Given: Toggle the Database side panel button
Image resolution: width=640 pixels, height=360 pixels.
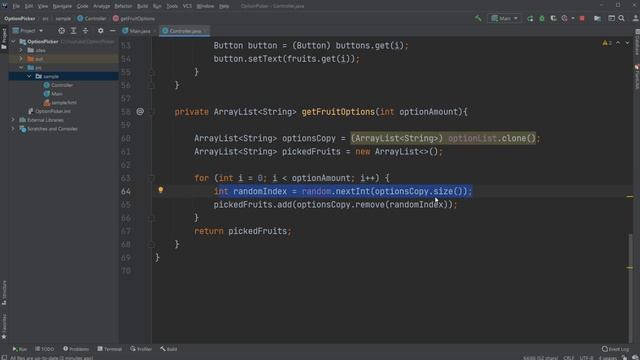Looking at the screenshot, I should click(637, 42).
